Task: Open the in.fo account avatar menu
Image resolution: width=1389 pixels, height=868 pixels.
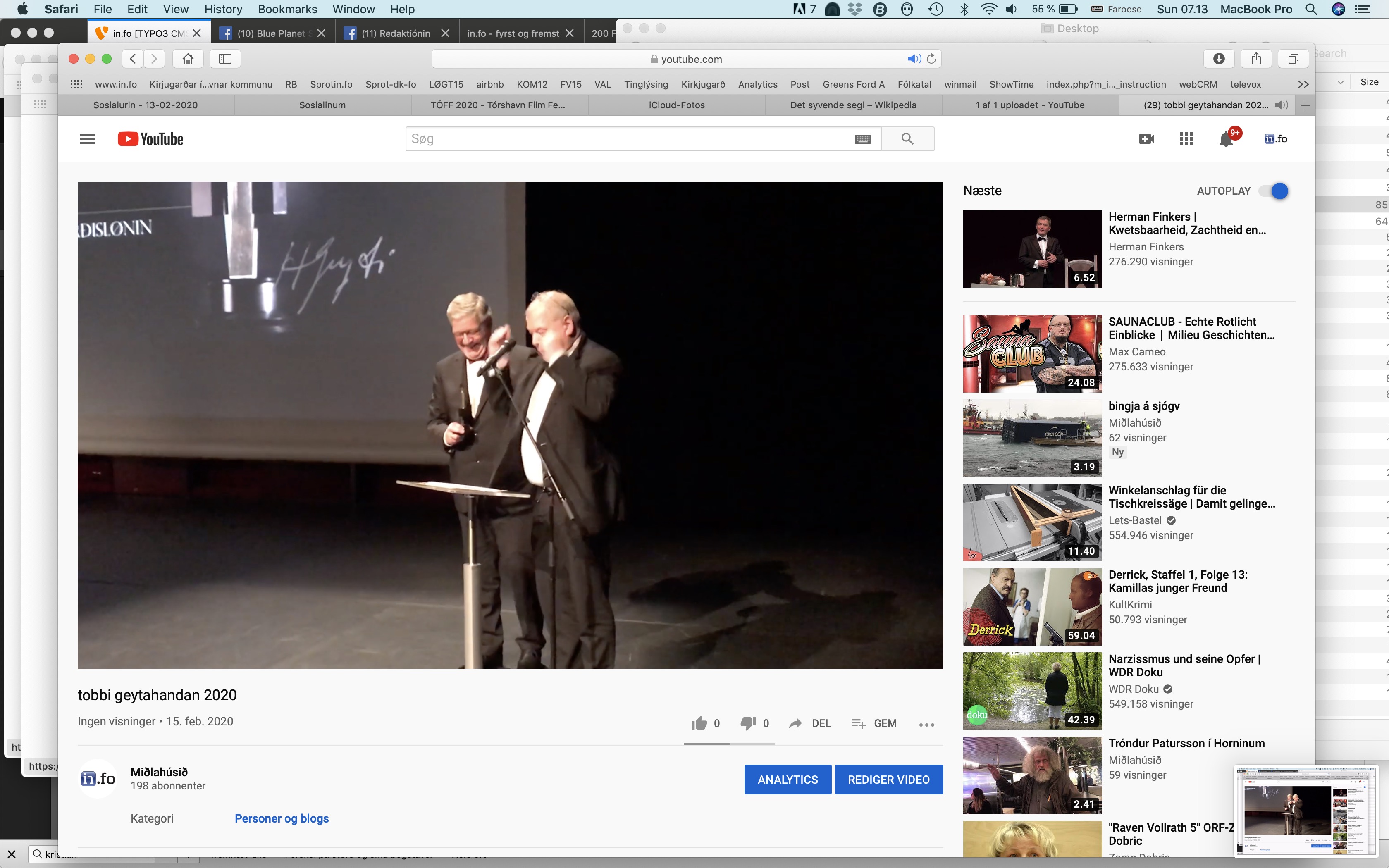Action: (1275, 139)
